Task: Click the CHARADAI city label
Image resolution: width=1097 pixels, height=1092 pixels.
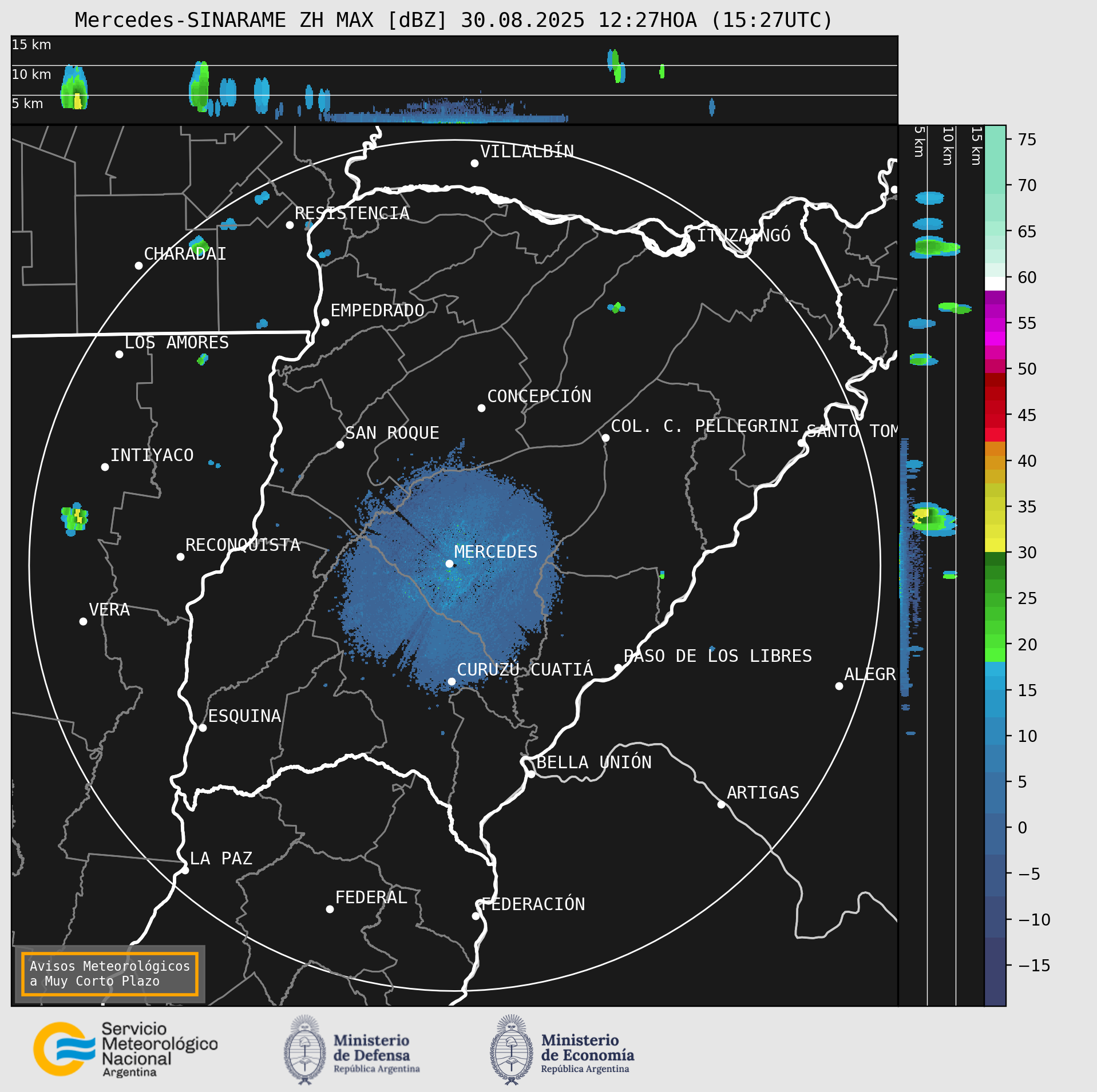Action: pyautogui.click(x=185, y=254)
